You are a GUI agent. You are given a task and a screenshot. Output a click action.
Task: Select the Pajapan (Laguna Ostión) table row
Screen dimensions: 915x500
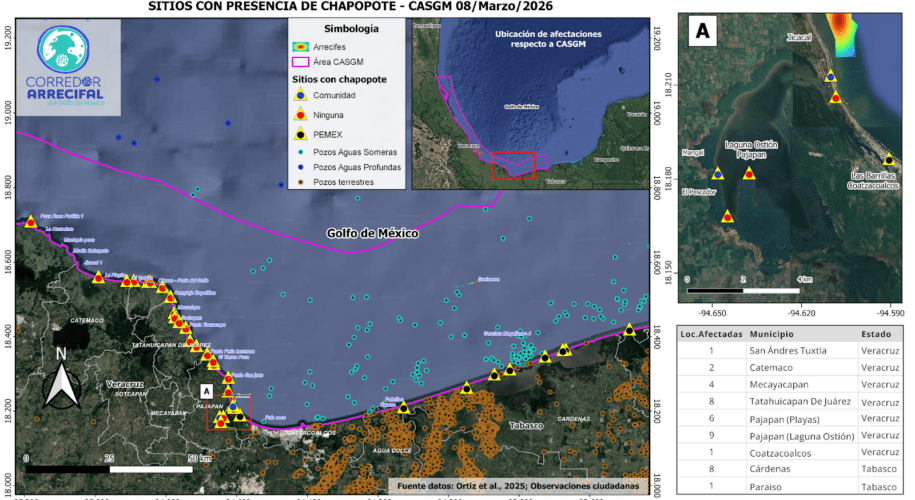[783, 436]
